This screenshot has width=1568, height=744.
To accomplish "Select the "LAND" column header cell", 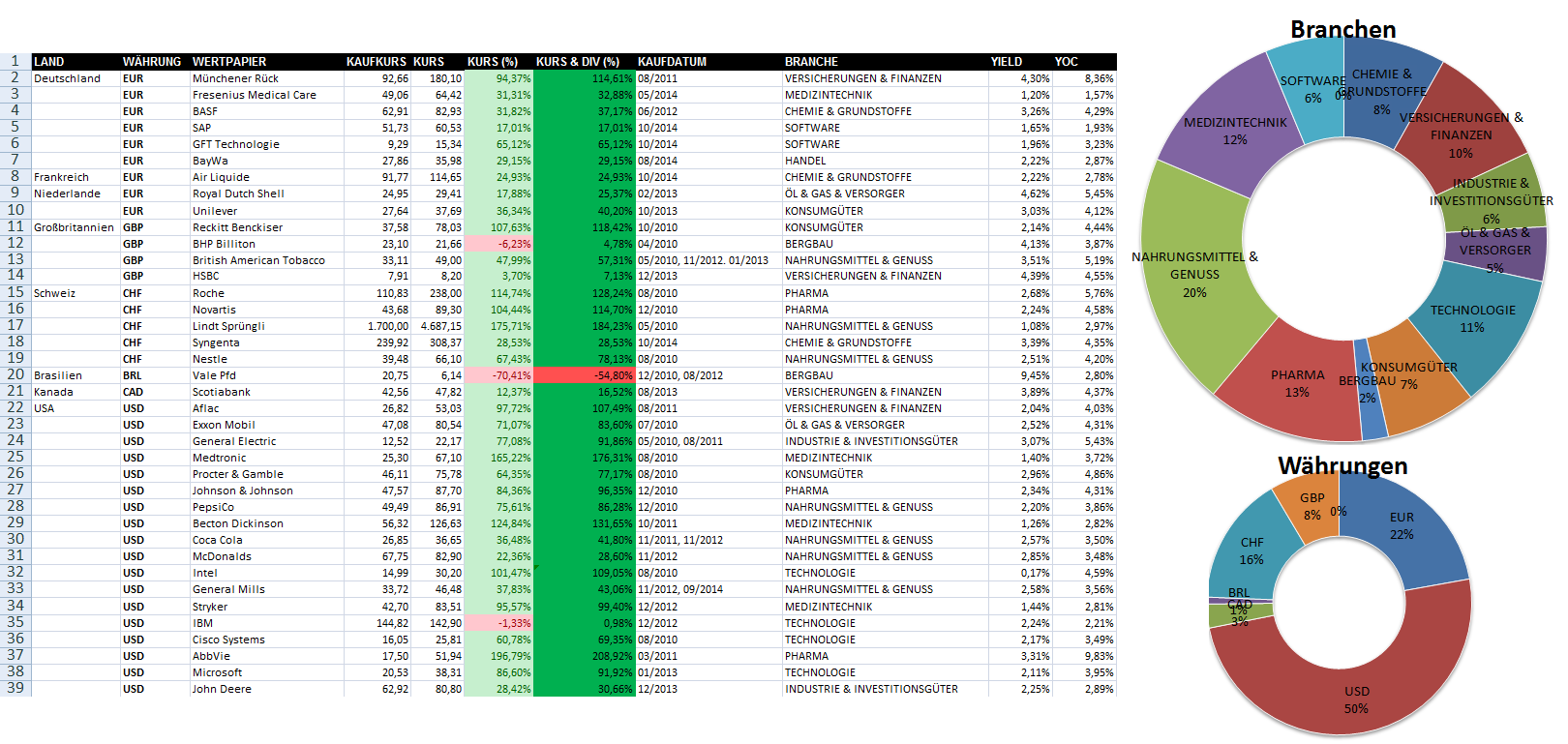I will click(x=75, y=61).
